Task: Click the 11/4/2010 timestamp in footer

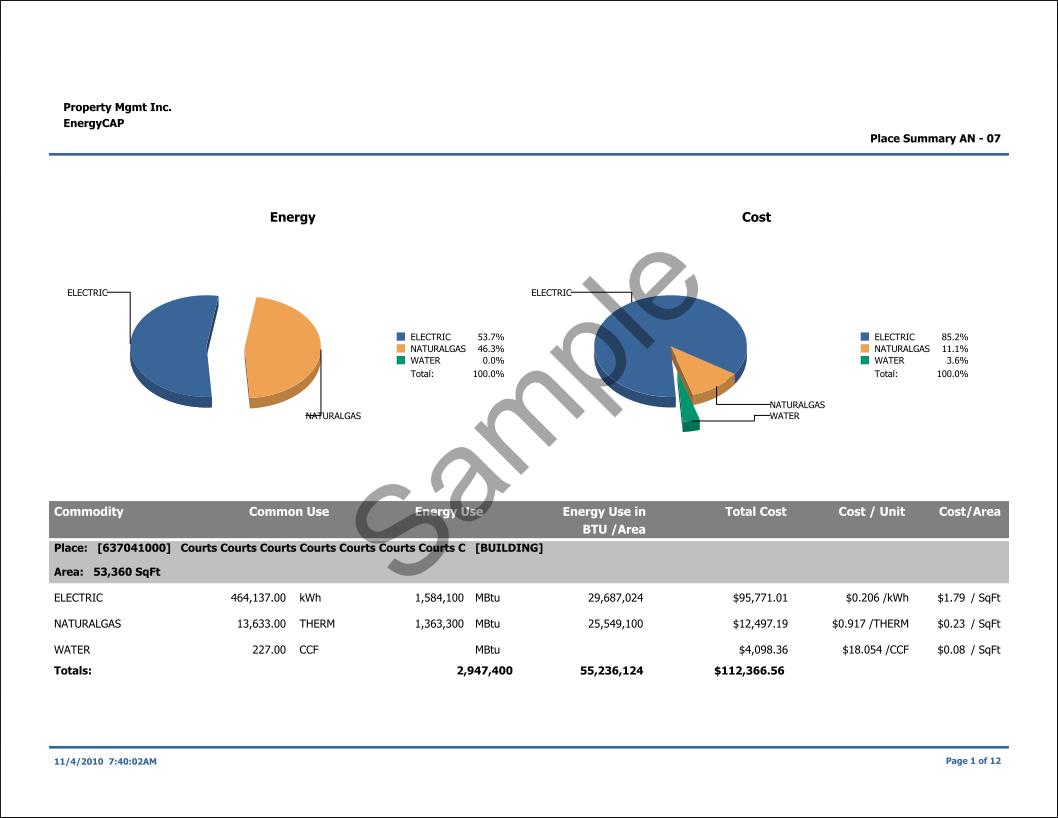Action: pyautogui.click(x=105, y=762)
